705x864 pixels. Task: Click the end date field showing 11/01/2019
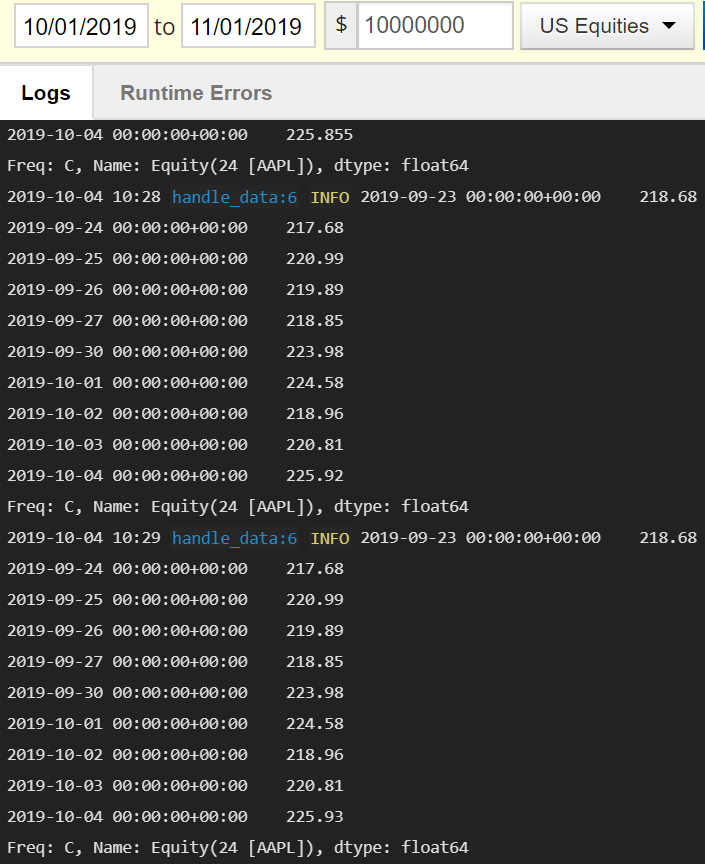(248, 26)
